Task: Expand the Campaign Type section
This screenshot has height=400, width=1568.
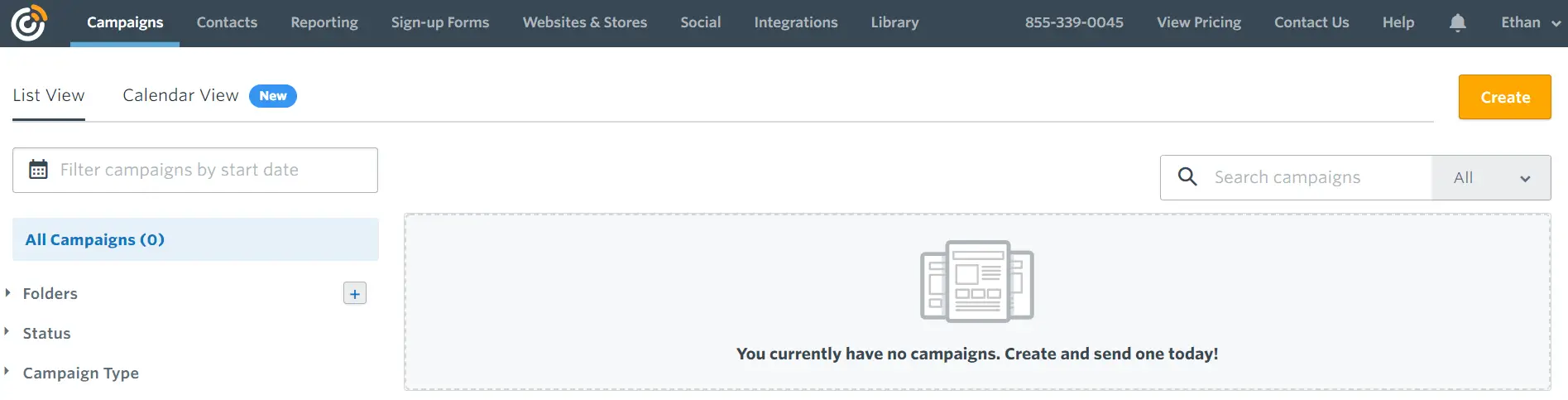Action: pyautogui.click(x=80, y=373)
